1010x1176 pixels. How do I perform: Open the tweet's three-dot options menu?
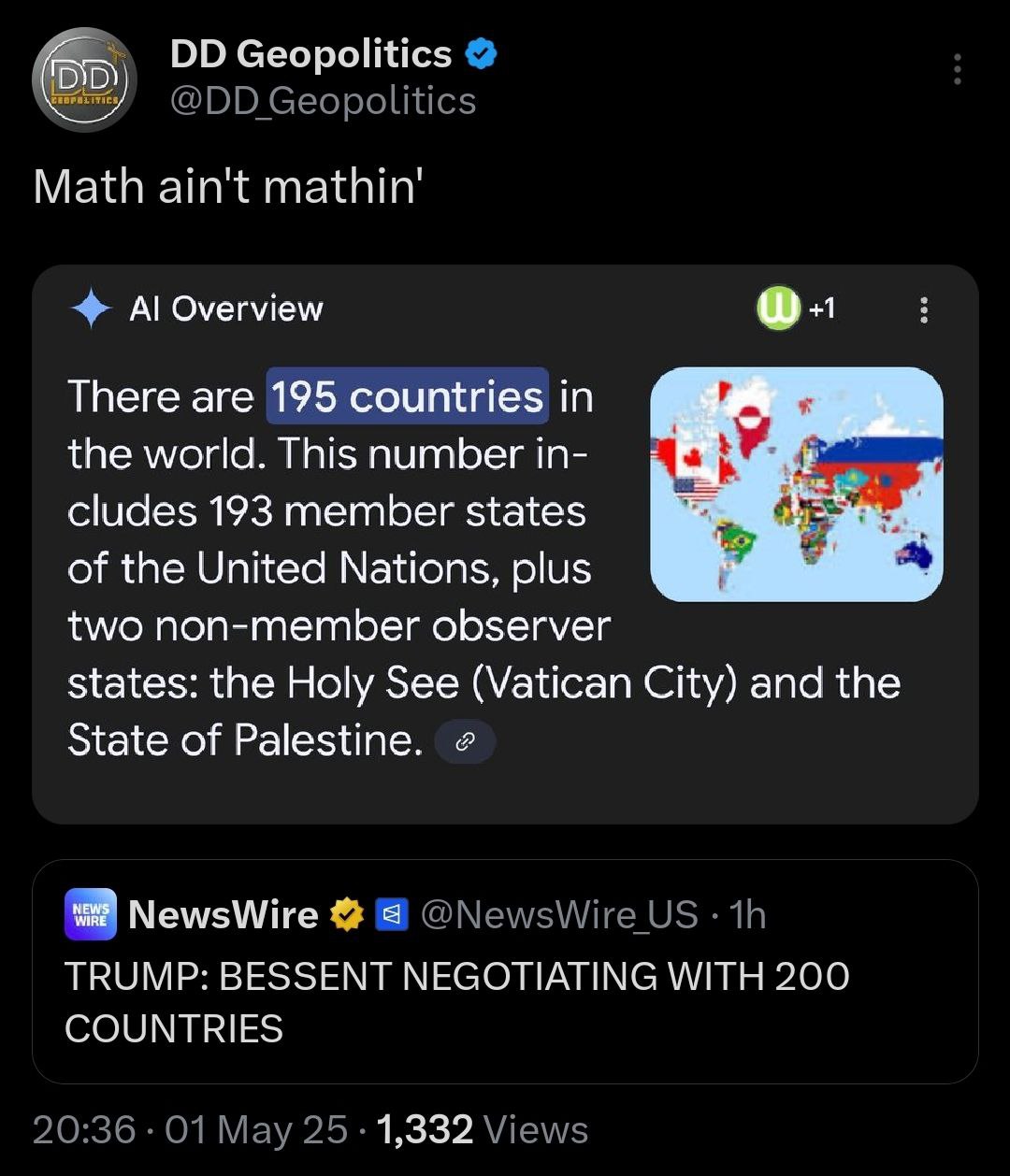(956, 70)
